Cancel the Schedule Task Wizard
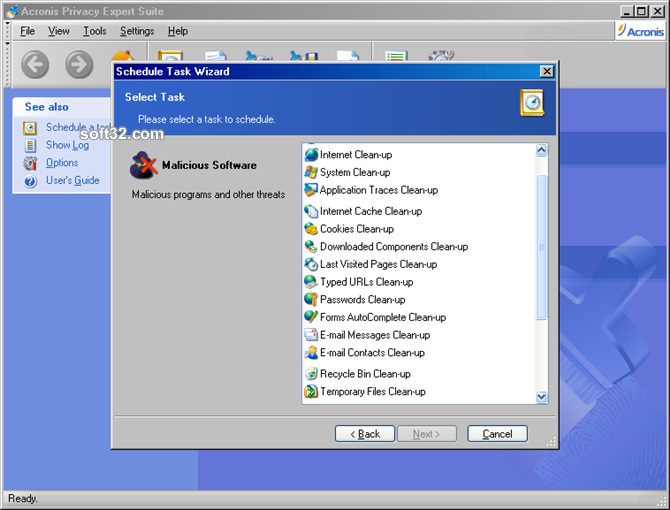The width and height of the screenshot is (670, 510). click(497, 434)
